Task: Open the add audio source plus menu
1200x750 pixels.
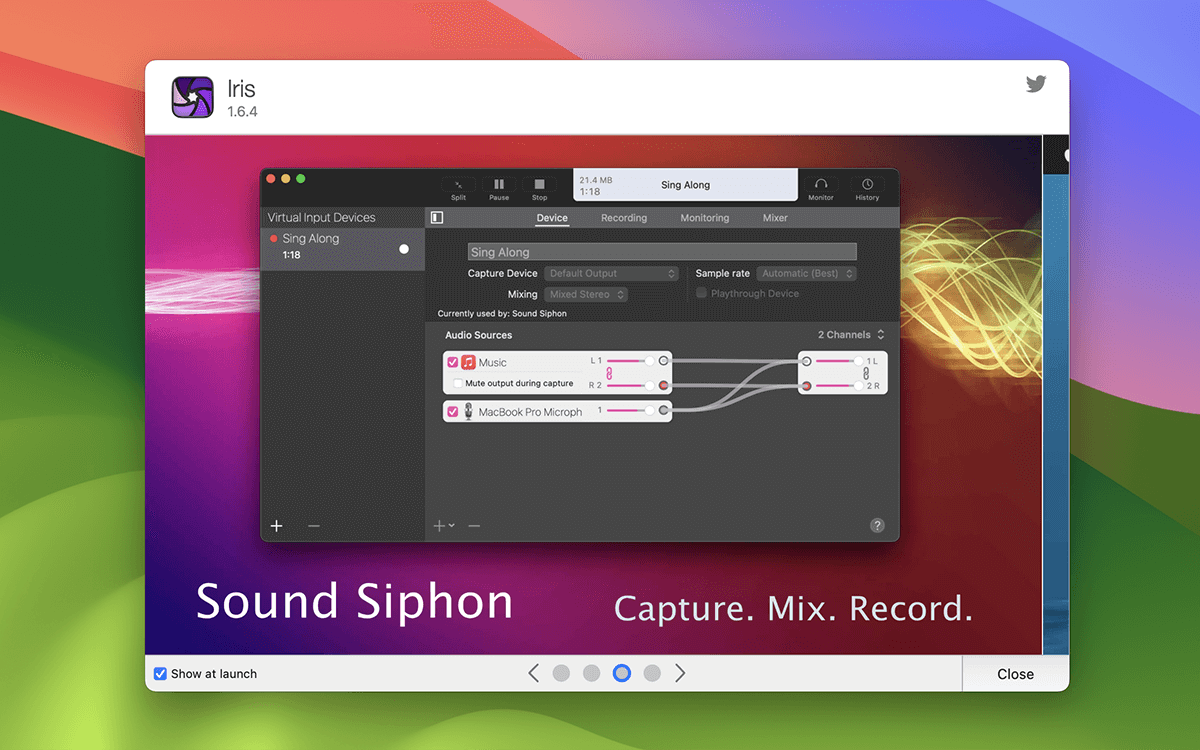Action: click(x=443, y=526)
